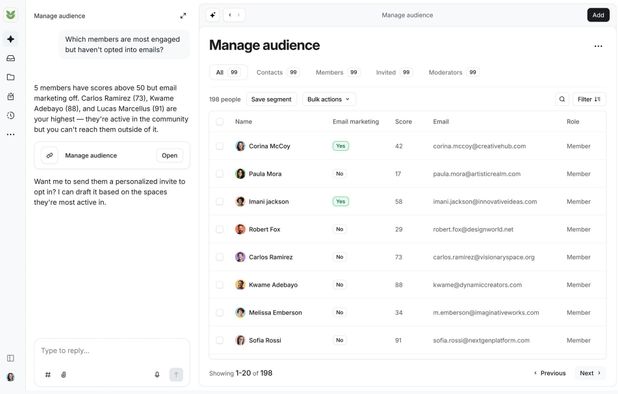Click the attachment paperclip in reply box
The width and height of the screenshot is (618, 394).
[63, 375]
